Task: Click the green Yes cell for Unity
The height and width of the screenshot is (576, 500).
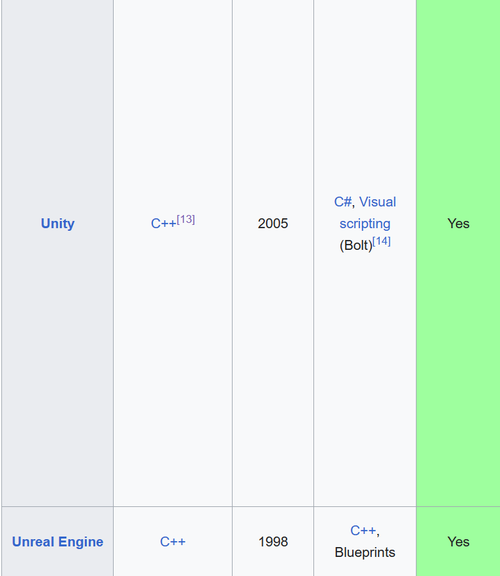Action: pyautogui.click(x=458, y=223)
